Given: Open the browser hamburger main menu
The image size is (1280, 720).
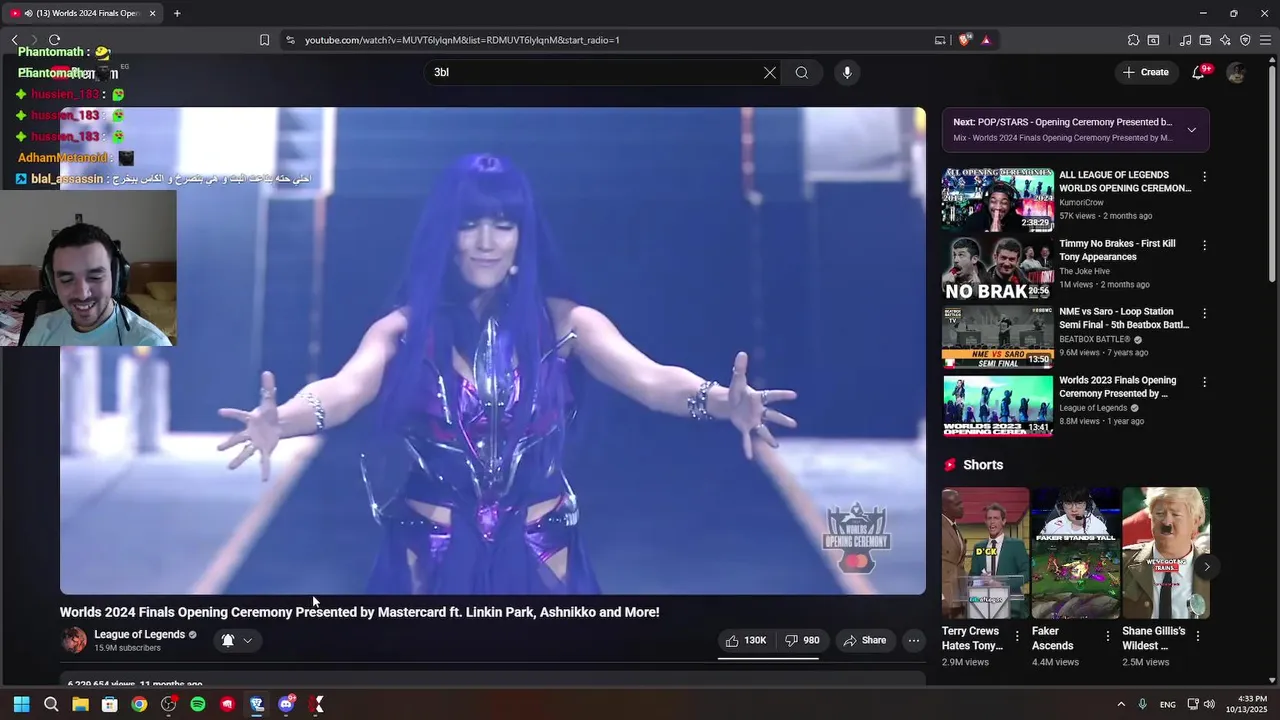Looking at the screenshot, I should pos(1265,40).
